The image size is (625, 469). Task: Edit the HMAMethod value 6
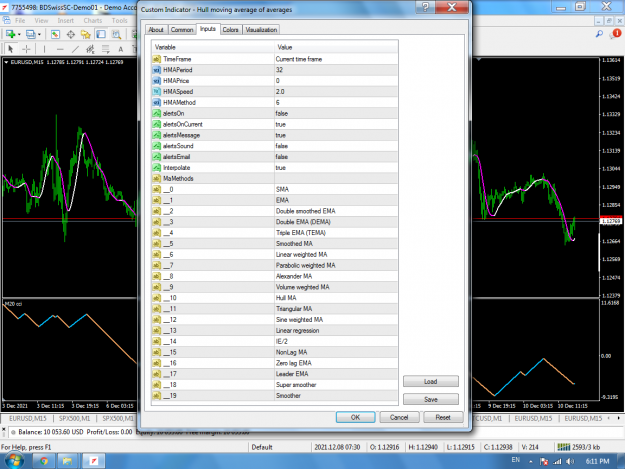pyautogui.click(x=336, y=102)
